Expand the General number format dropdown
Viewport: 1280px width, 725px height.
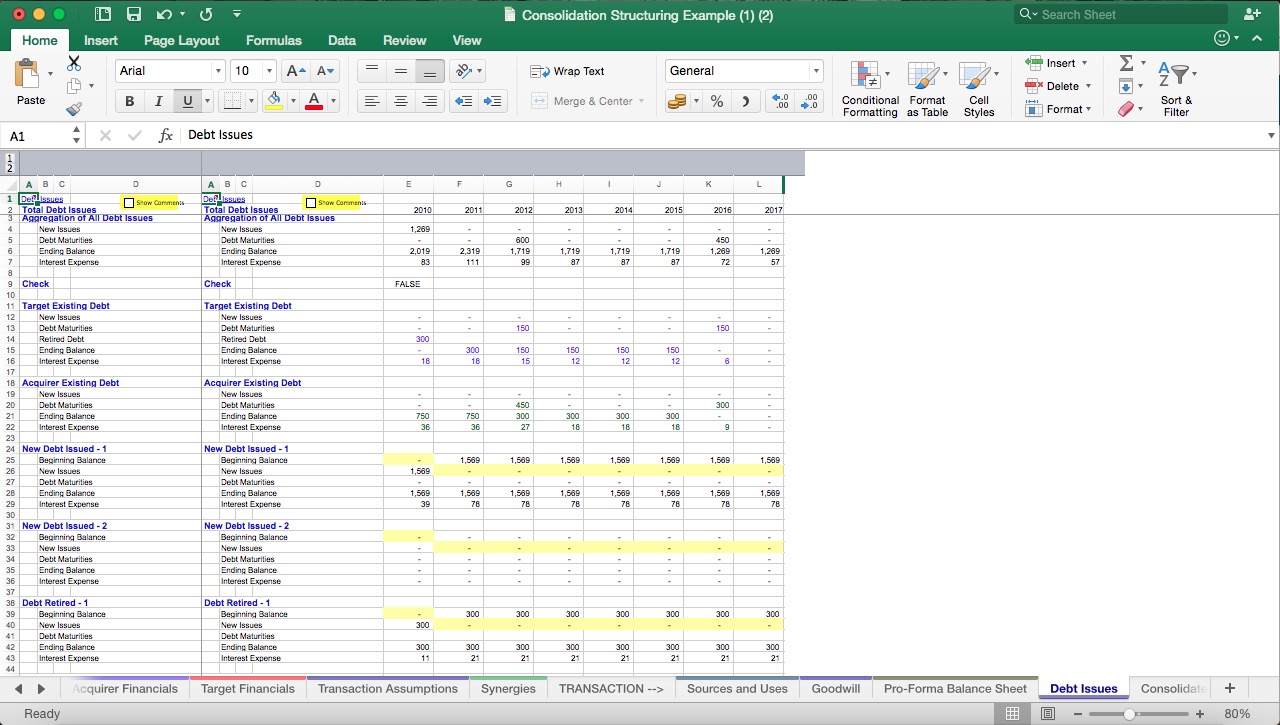(816, 71)
